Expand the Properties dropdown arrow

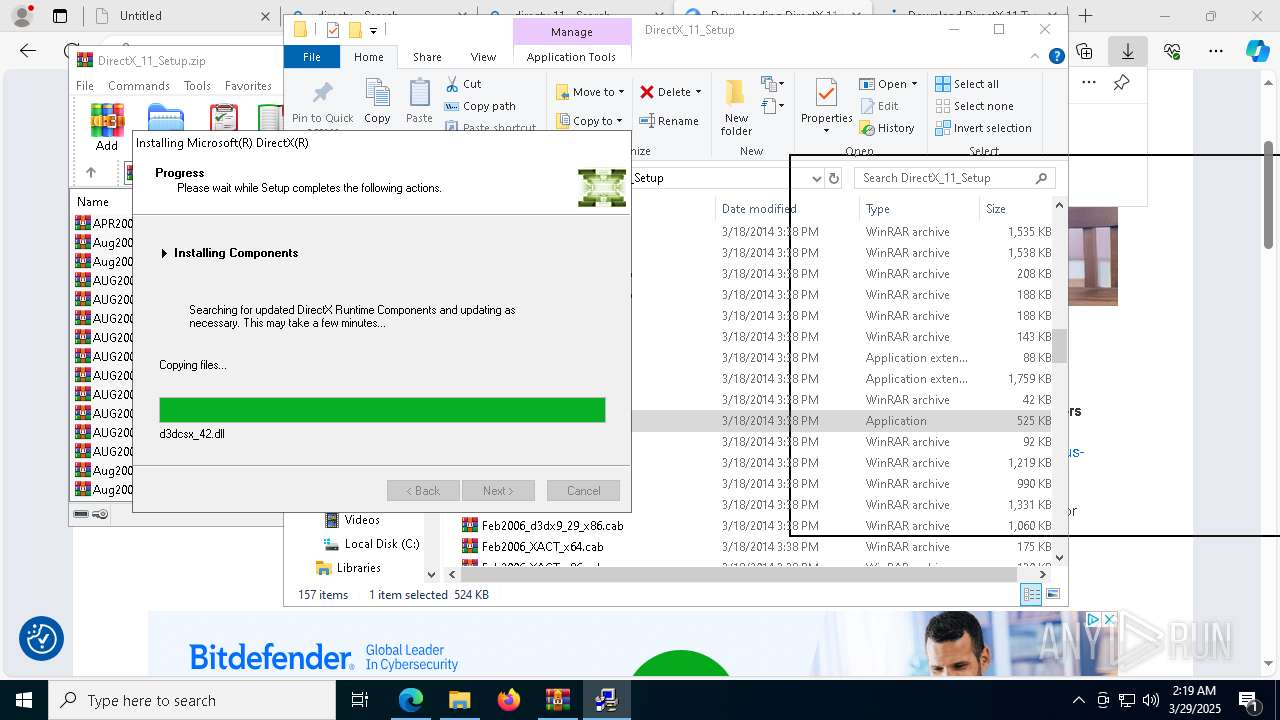826,131
